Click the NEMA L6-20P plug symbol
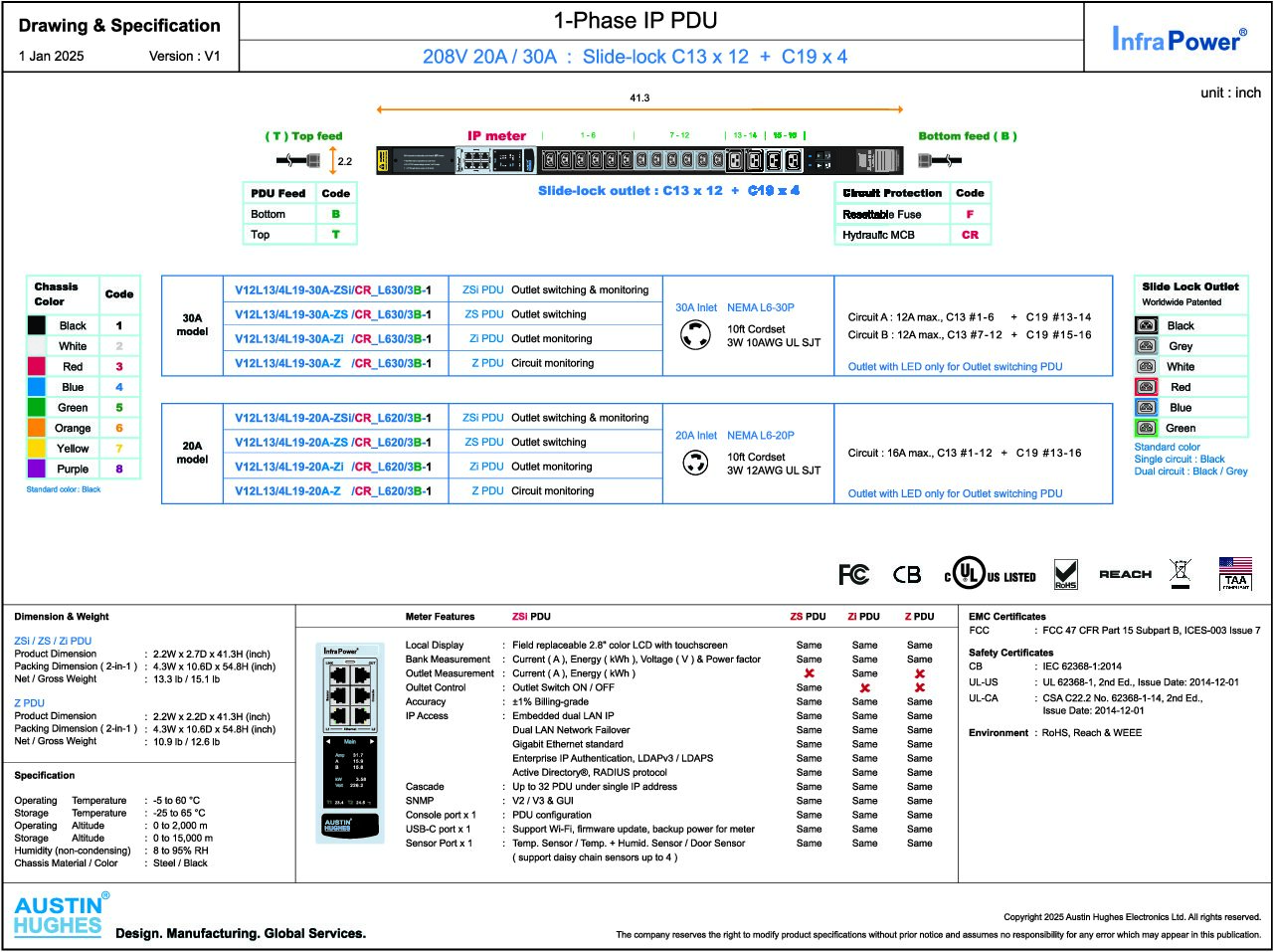 [695, 463]
